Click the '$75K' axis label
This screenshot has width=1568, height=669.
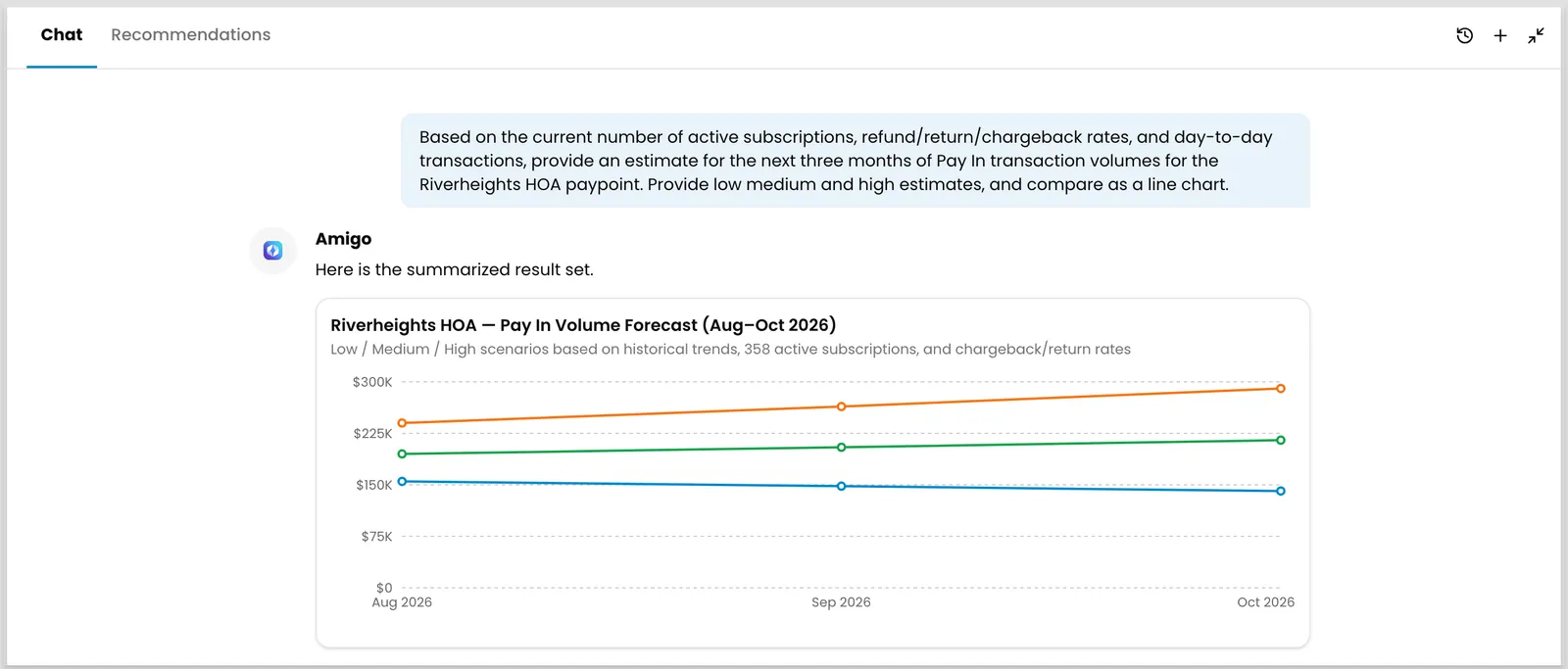pos(376,537)
